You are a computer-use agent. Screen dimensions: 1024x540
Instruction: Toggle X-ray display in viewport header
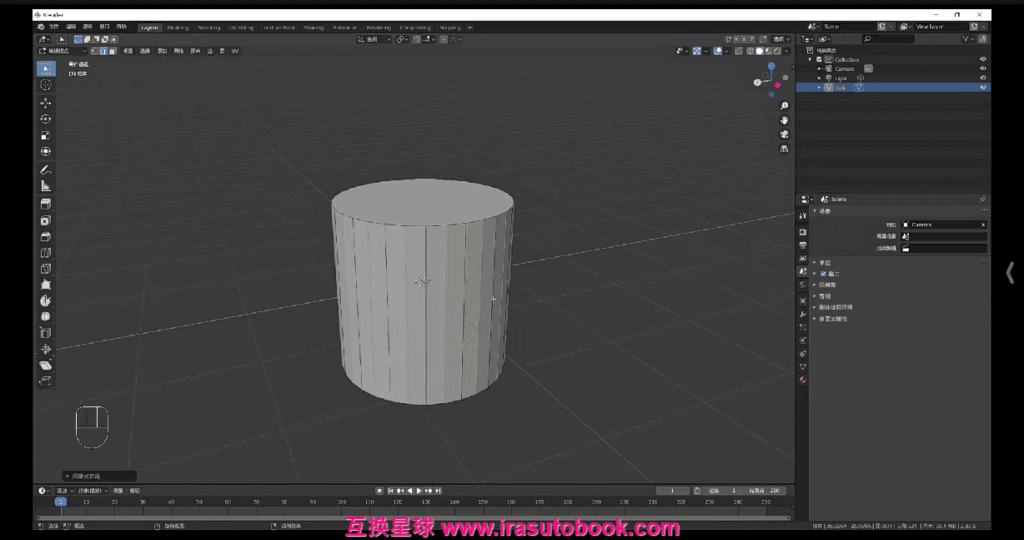tap(739, 51)
